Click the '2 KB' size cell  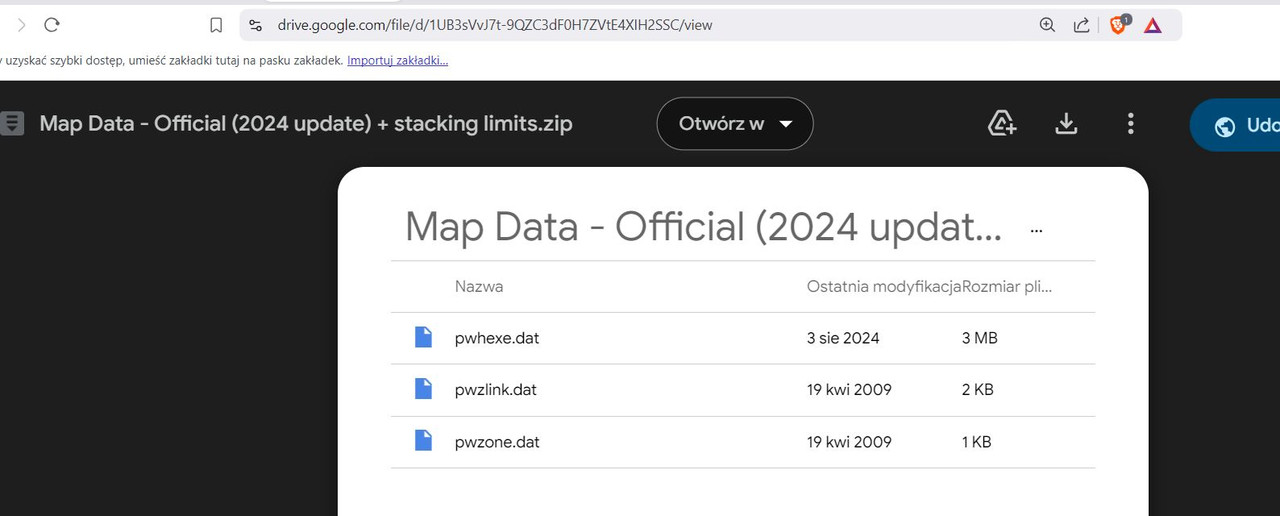pos(978,390)
